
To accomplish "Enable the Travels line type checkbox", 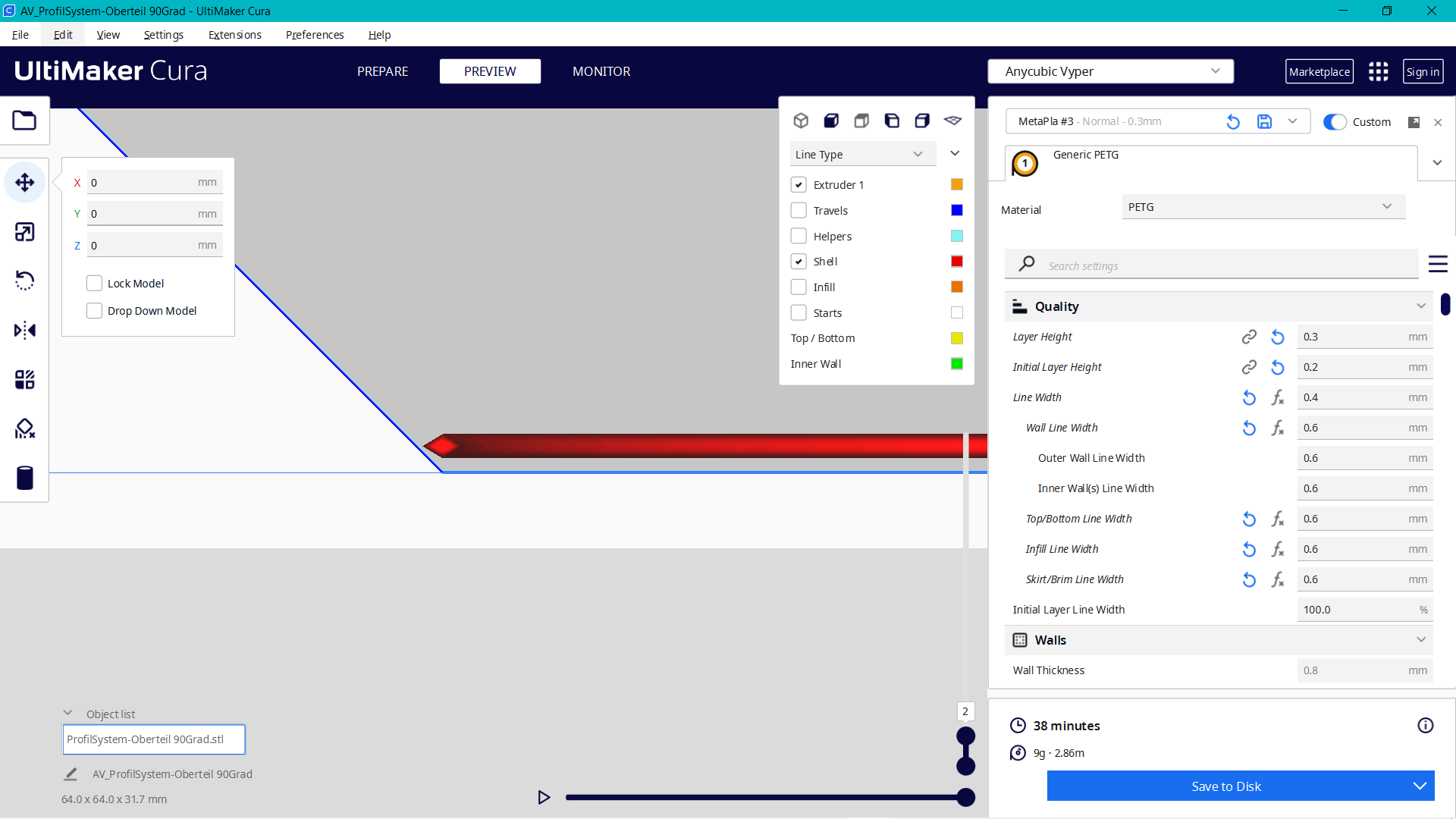I will point(799,210).
